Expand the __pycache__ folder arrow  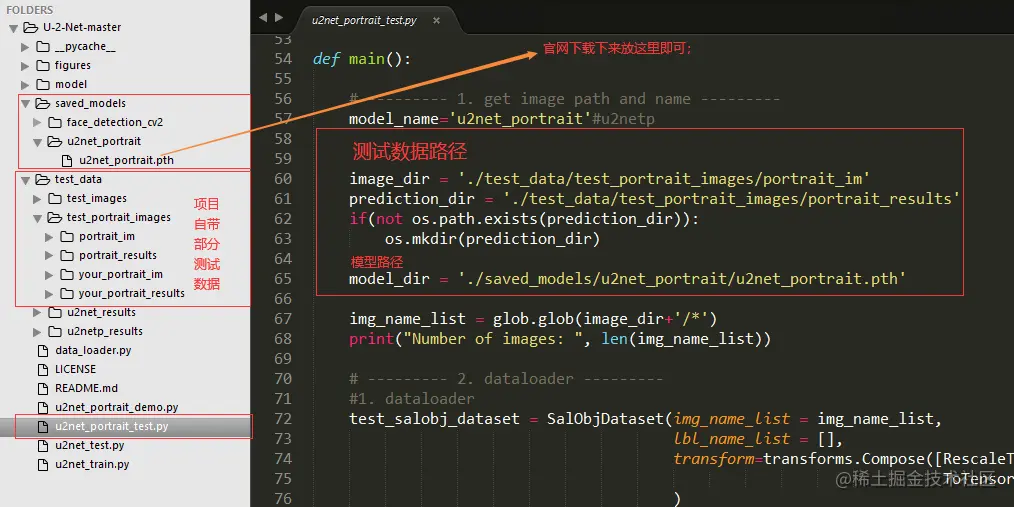(25, 47)
